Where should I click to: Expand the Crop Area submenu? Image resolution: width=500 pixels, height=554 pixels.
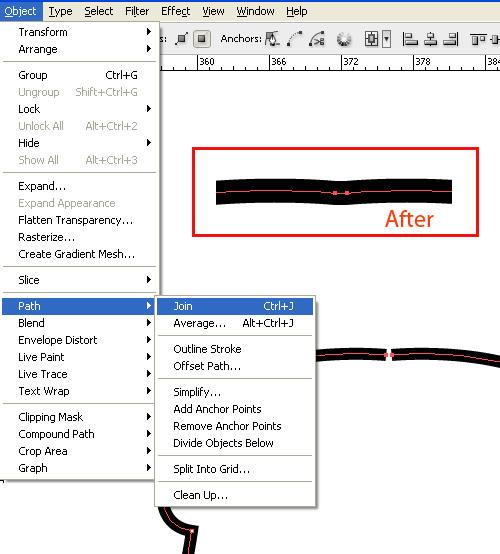[x=78, y=451]
